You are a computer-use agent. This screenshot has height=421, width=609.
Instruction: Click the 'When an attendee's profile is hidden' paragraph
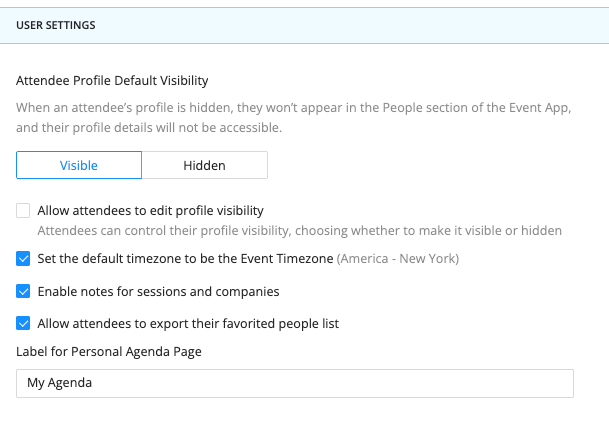pos(294,117)
